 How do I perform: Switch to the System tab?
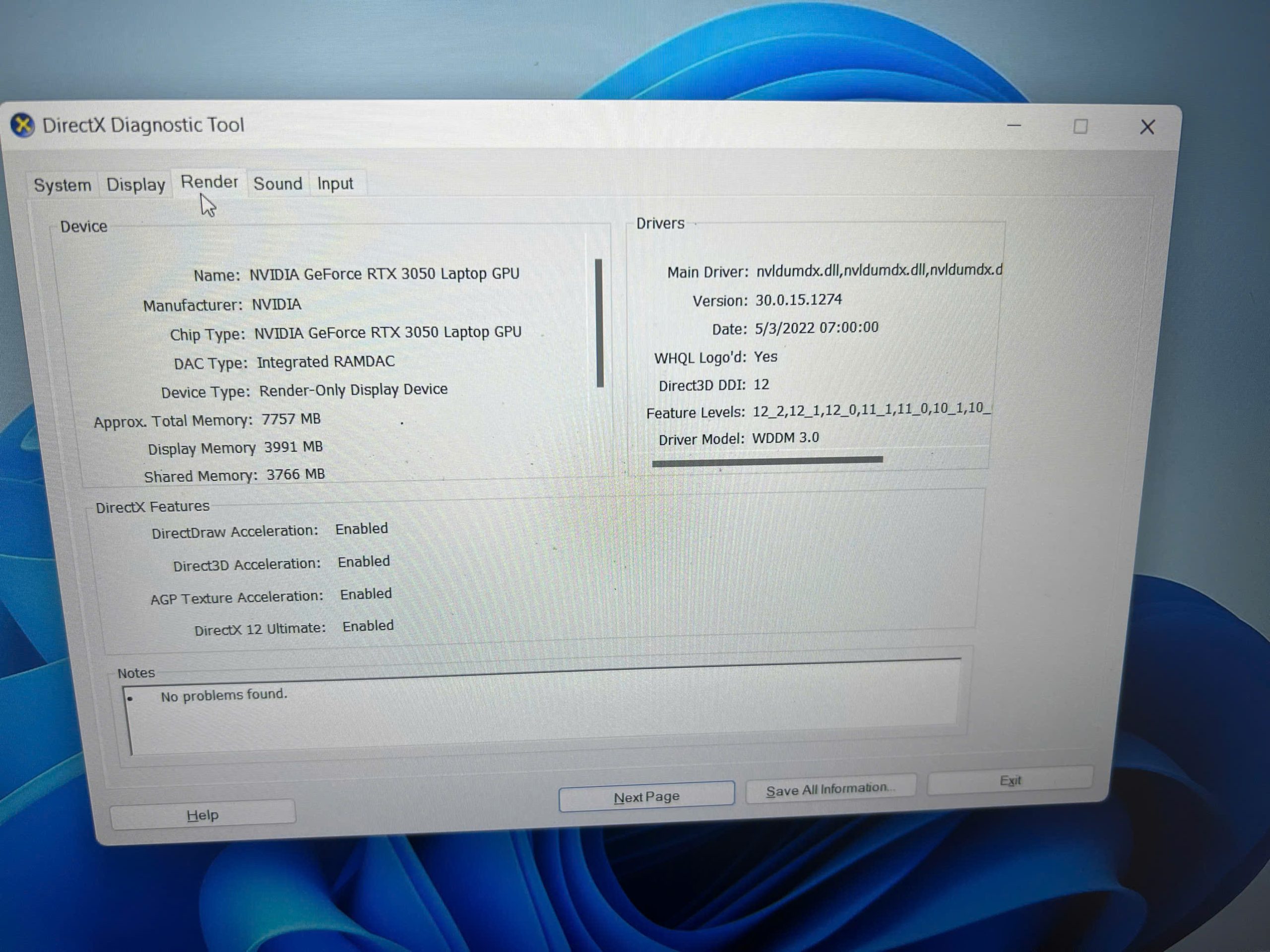(x=63, y=185)
